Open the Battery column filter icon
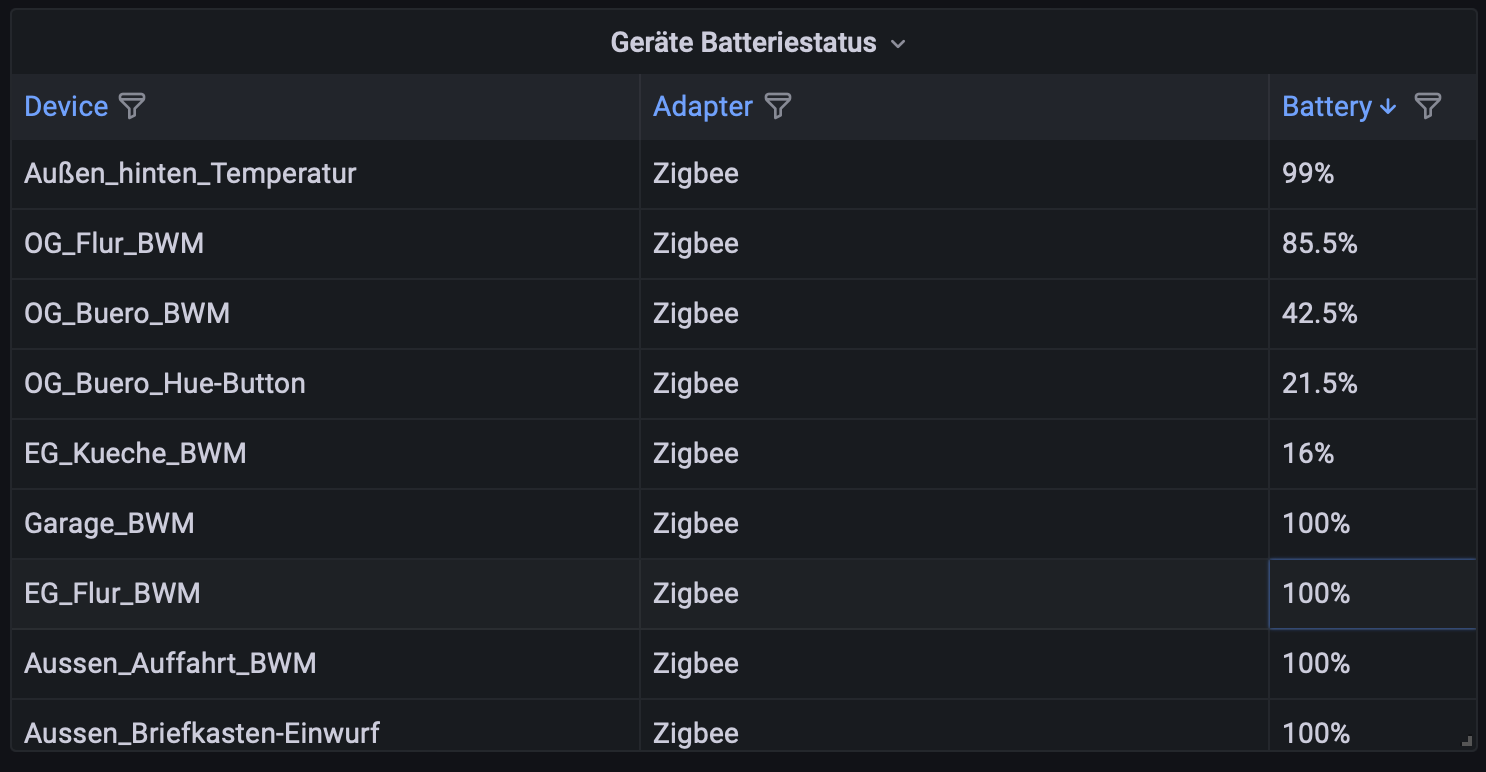Image resolution: width=1486 pixels, height=772 pixels. tap(1428, 106)
